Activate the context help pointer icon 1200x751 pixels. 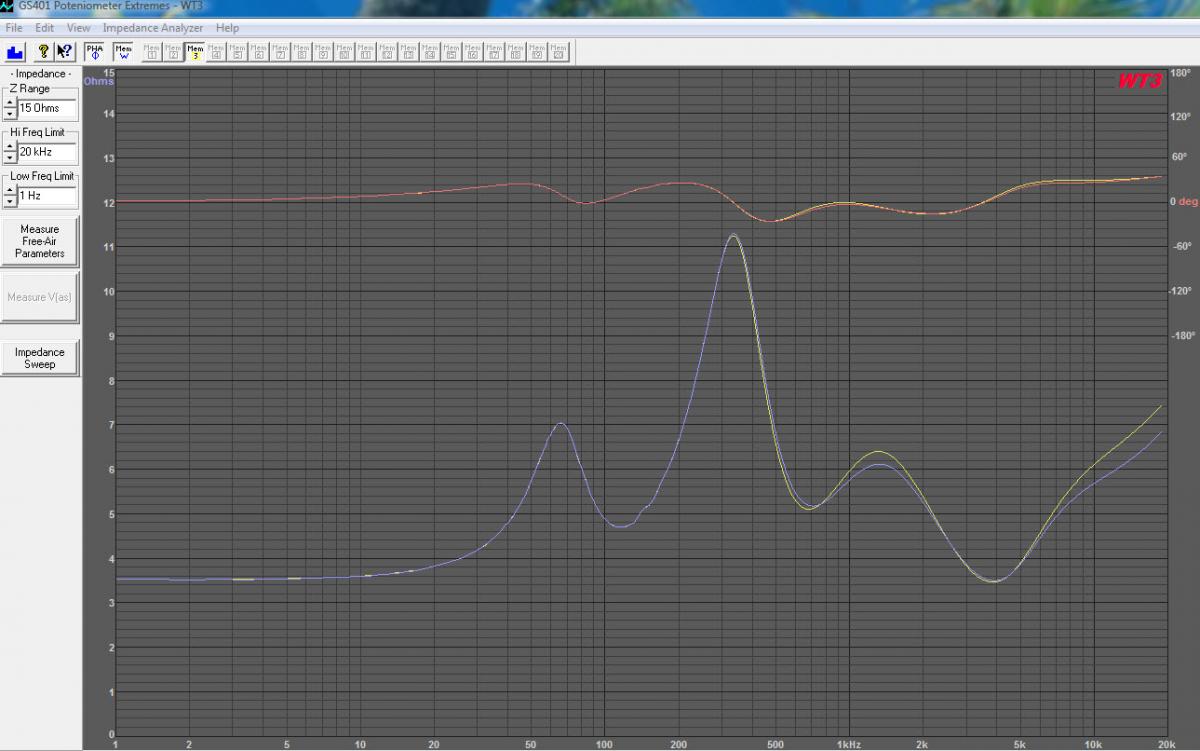(x=64, y=51)
